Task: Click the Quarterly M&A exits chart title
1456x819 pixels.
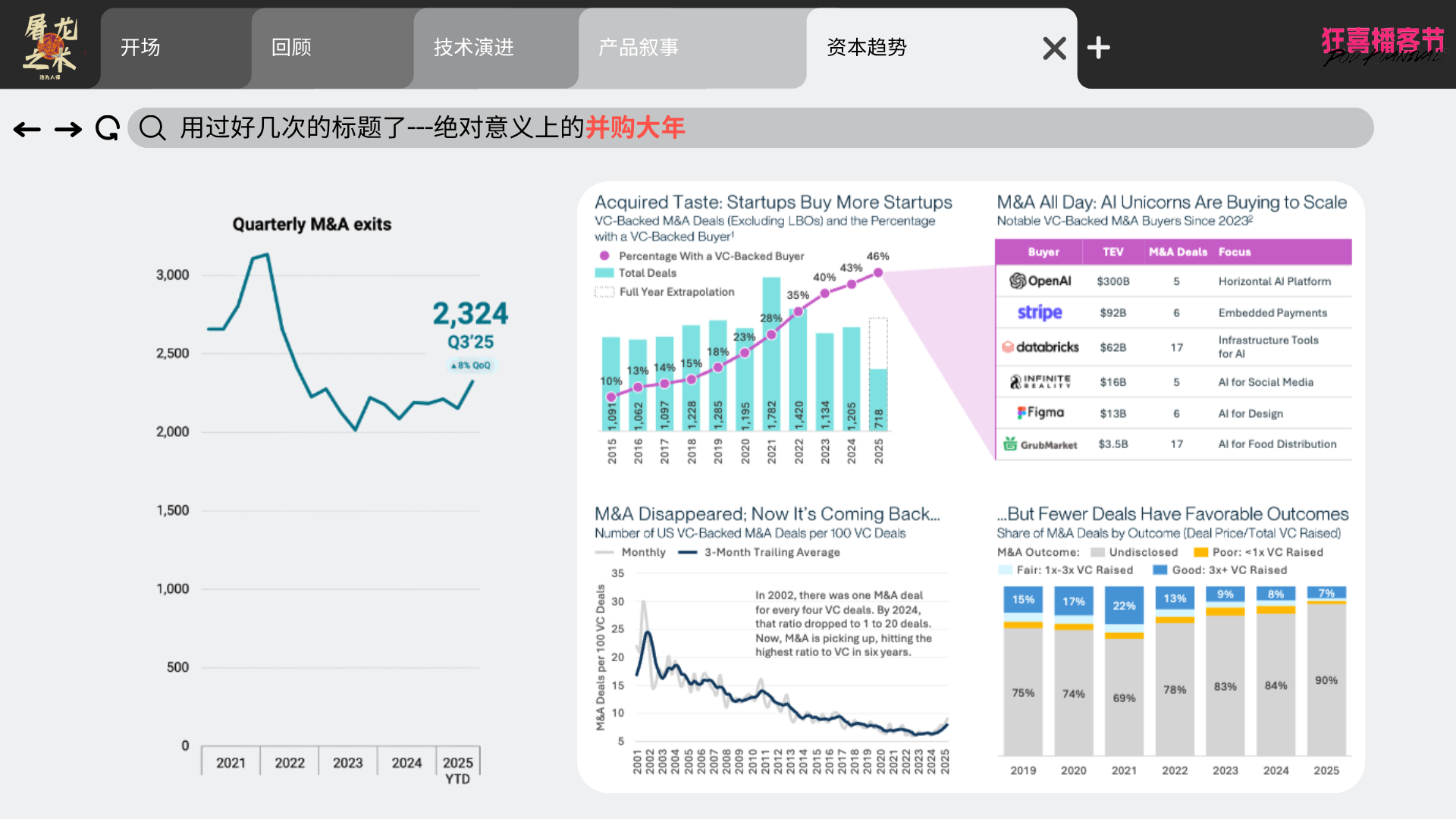Action: [312, 224]
